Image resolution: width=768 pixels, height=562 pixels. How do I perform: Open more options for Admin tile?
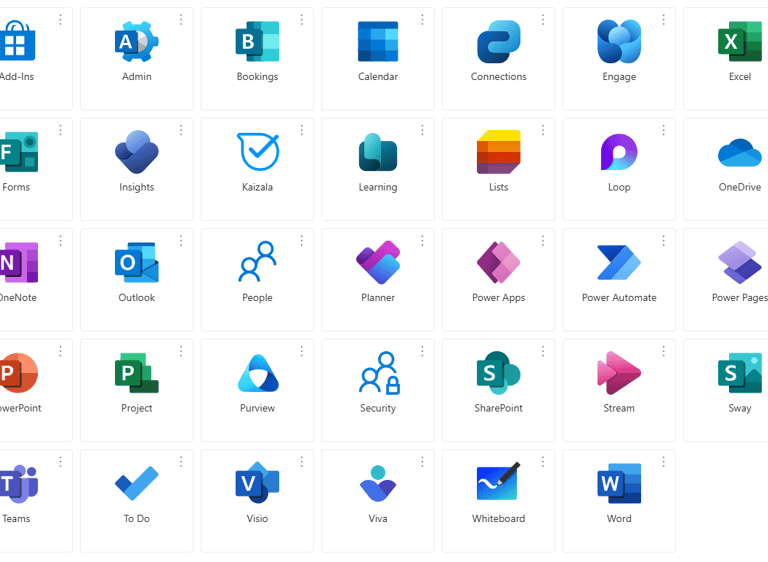181,20
